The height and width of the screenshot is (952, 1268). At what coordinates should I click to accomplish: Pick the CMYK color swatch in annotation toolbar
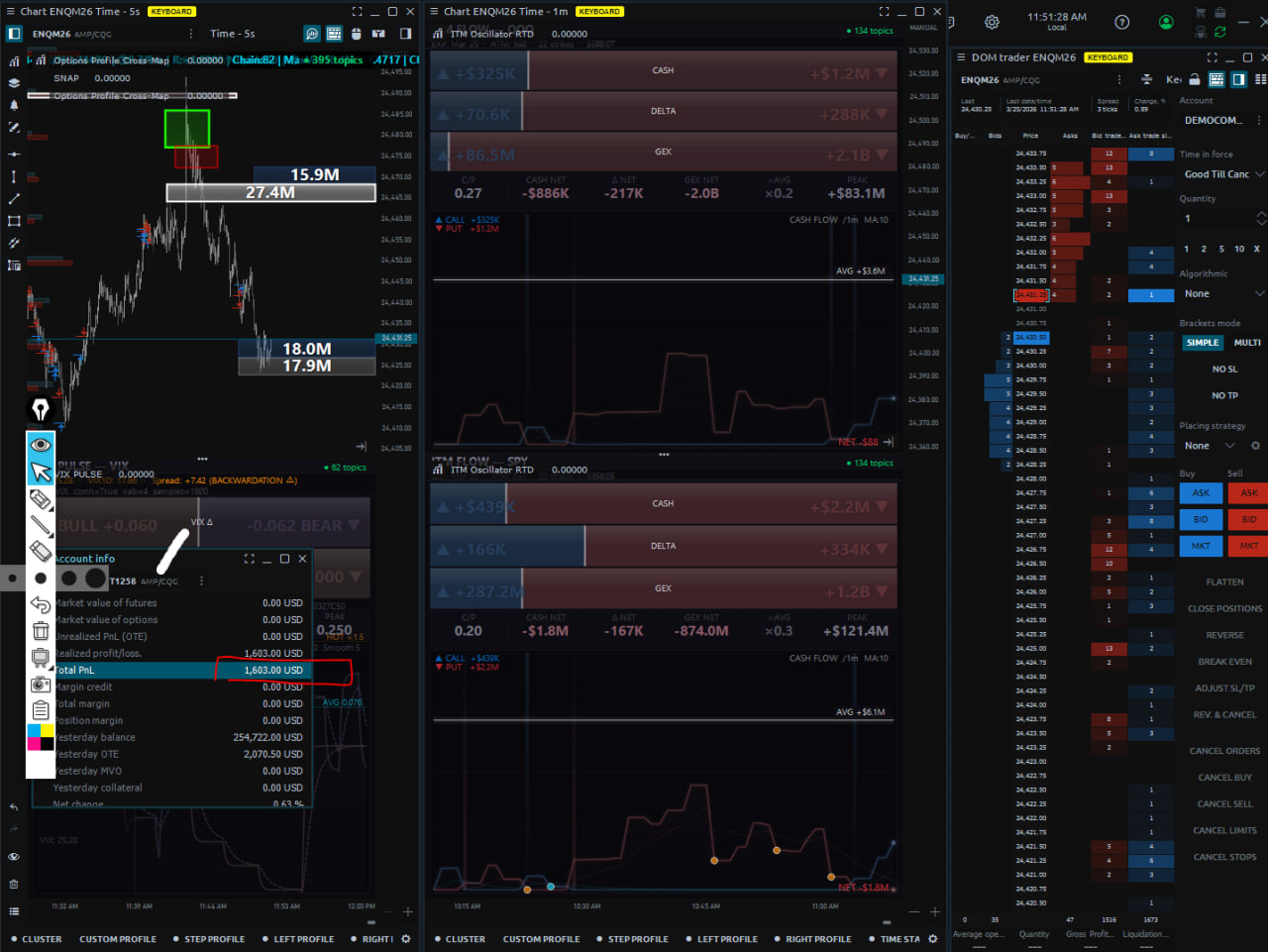tap(41, 737)
